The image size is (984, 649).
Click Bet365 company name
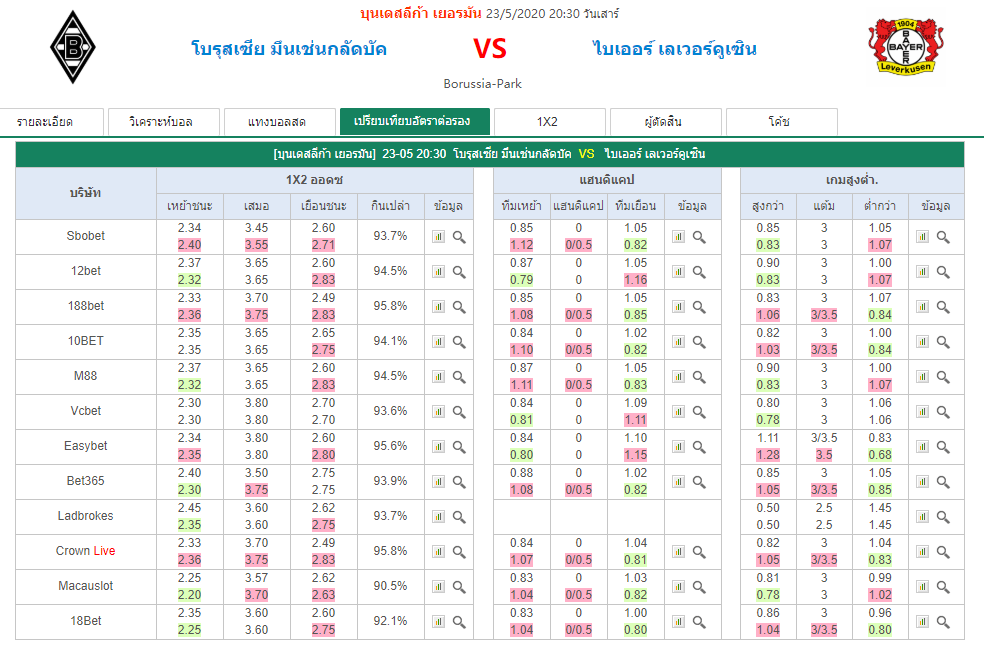click(85, 481)
